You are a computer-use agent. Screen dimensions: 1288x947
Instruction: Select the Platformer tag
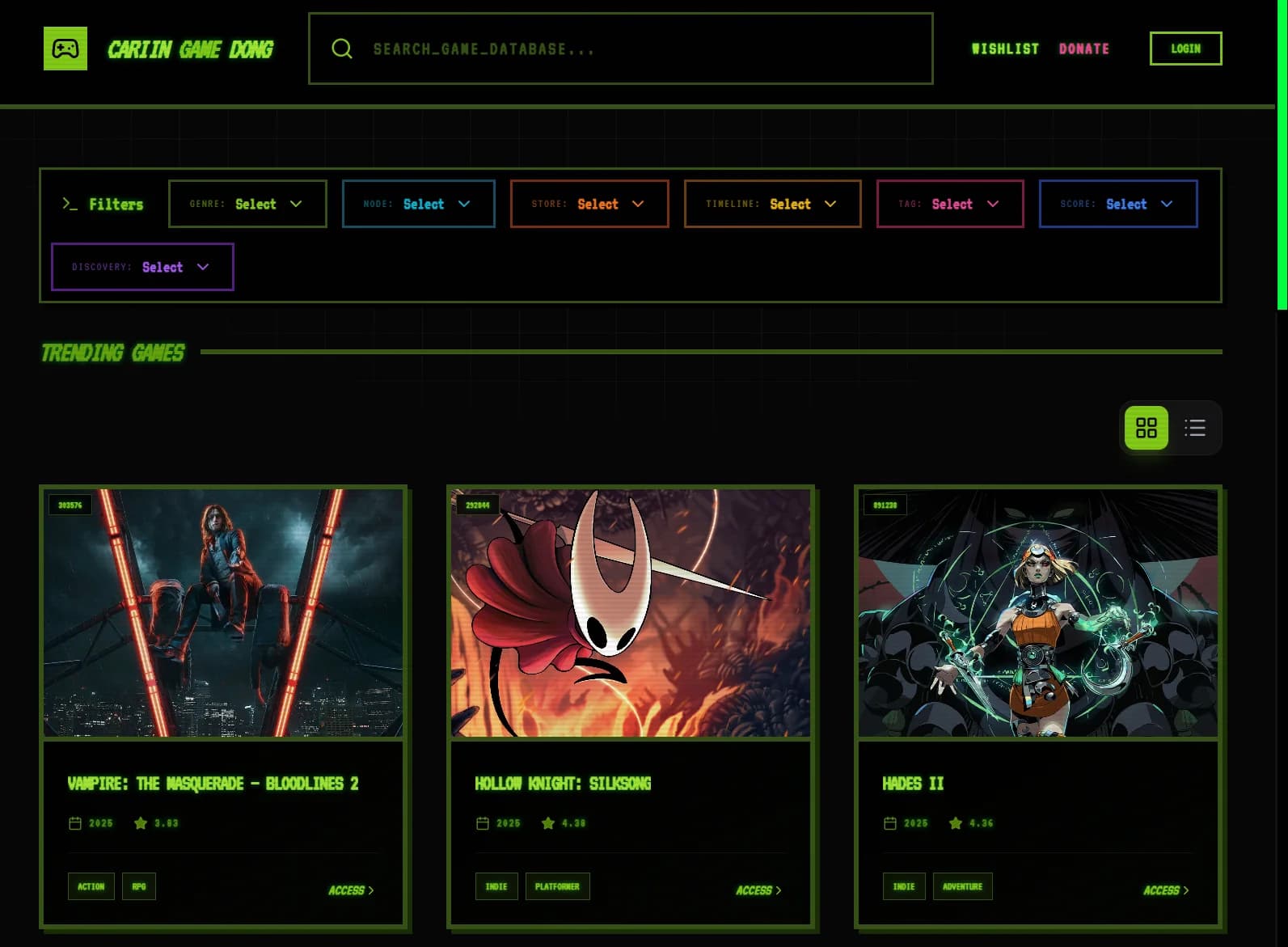click(x=558, y=886)
